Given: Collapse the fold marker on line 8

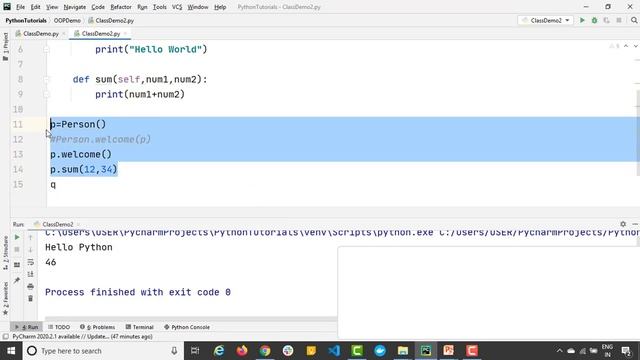Looking at the screenshot, I should coord(46,79).
